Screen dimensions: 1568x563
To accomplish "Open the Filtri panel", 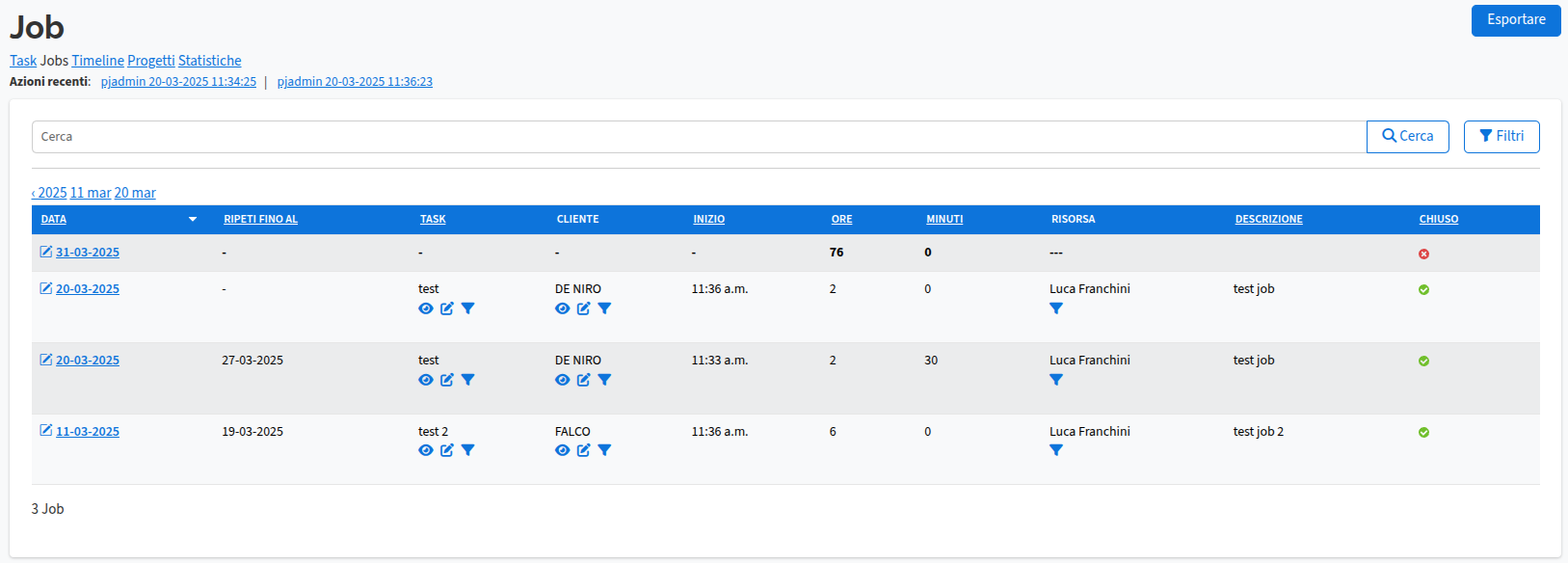I will (1502, 137).
